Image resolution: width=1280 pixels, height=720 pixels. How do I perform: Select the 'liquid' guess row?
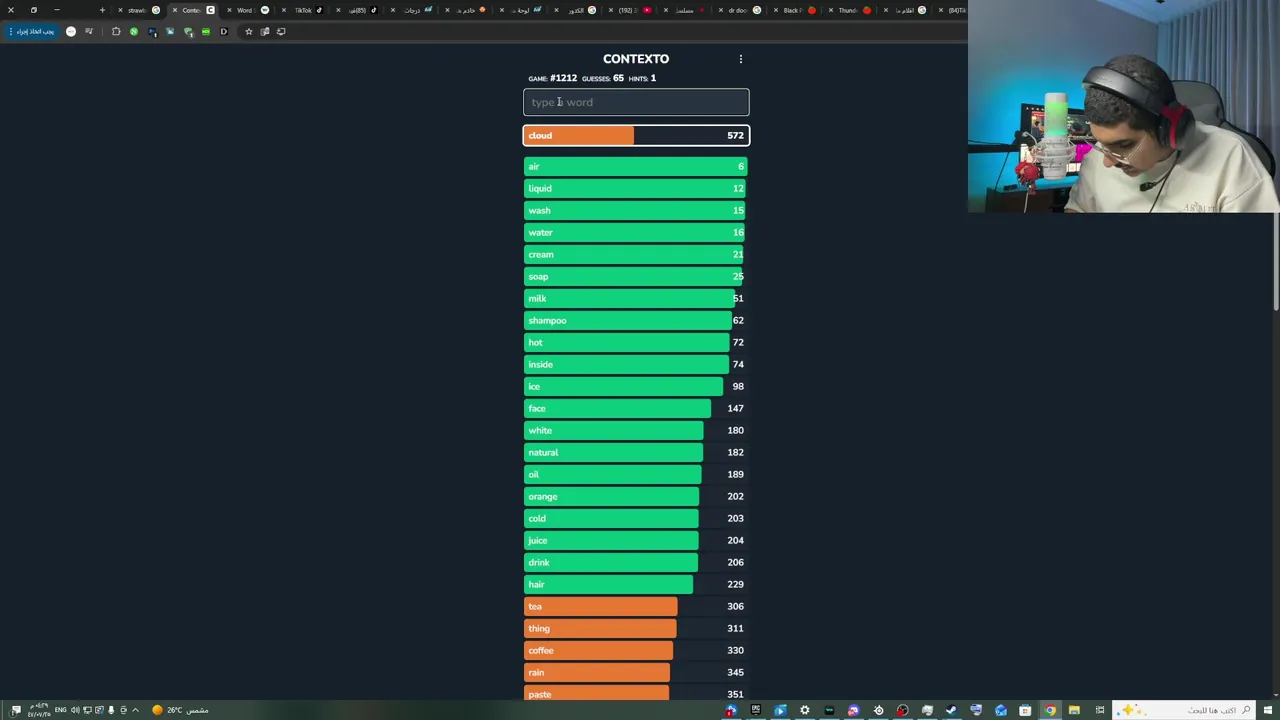[636, 188]
